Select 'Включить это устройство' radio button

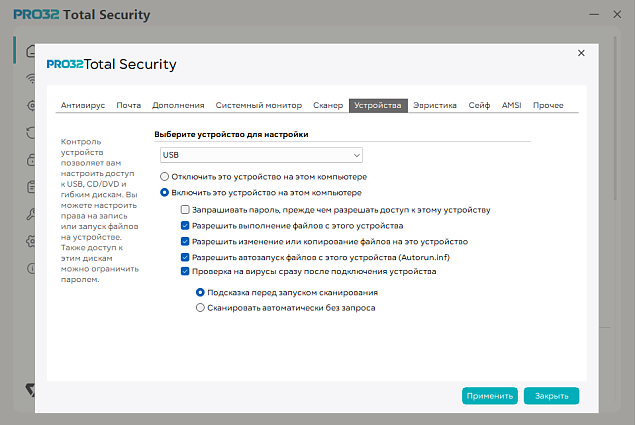(164, 192)
